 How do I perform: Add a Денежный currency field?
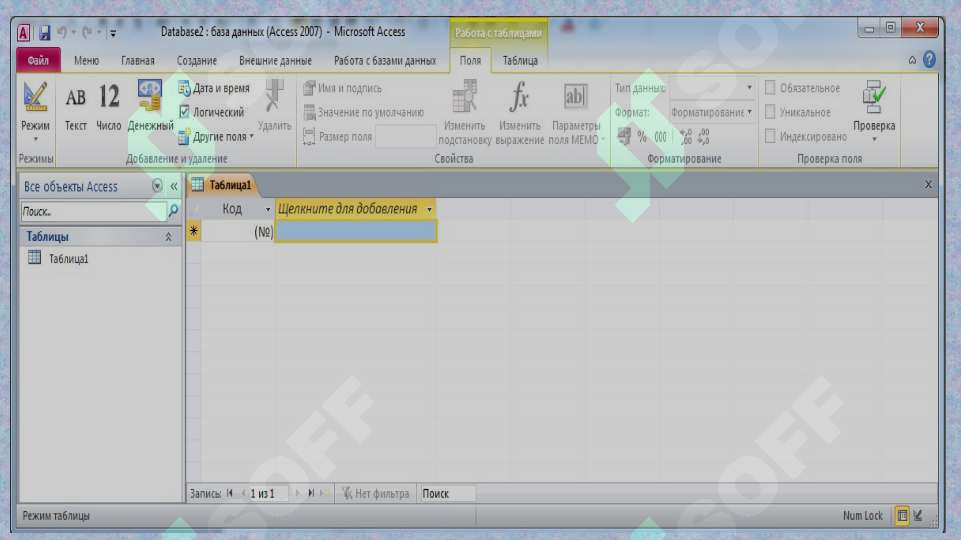(150, 105)
